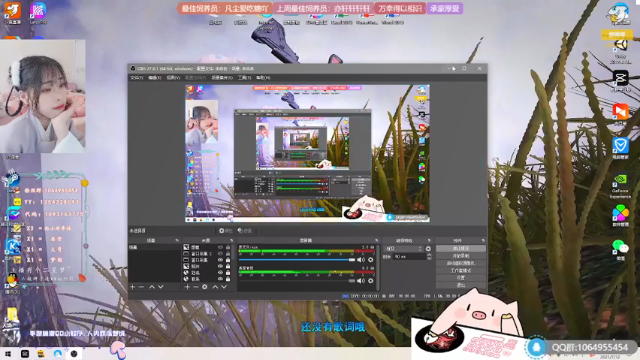Click the transition duration input field

click(x=409, y=257)
